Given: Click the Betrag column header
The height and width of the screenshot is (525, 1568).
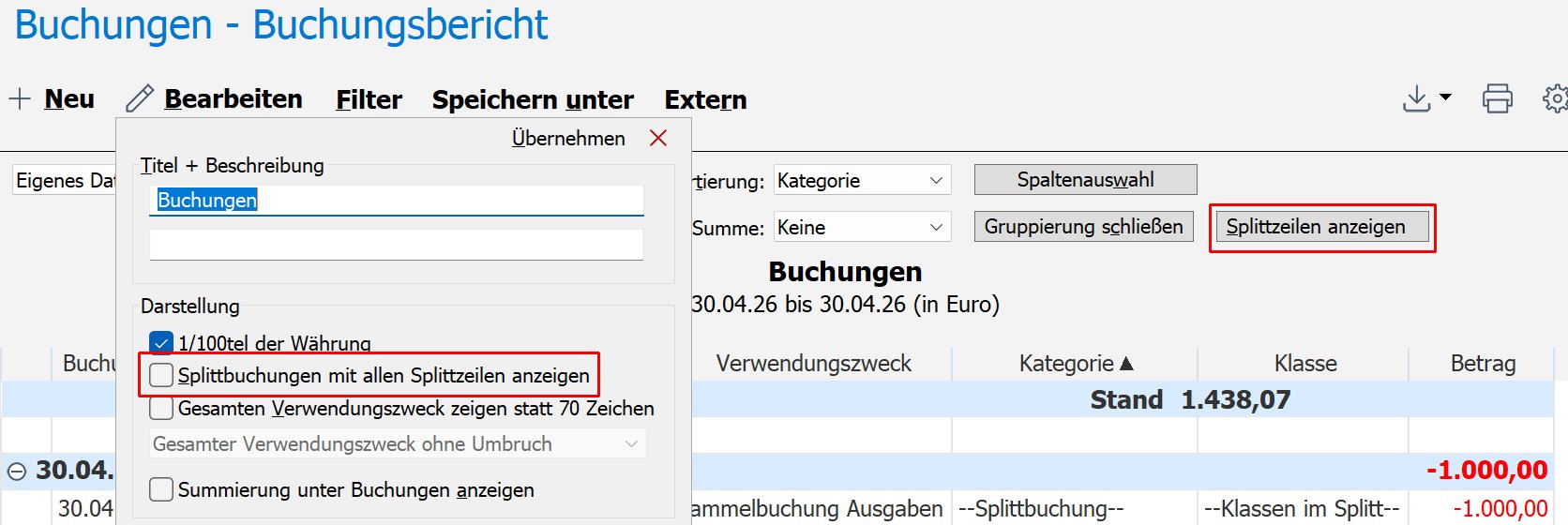Looking at the screenshot, I should click(1483, 364).
